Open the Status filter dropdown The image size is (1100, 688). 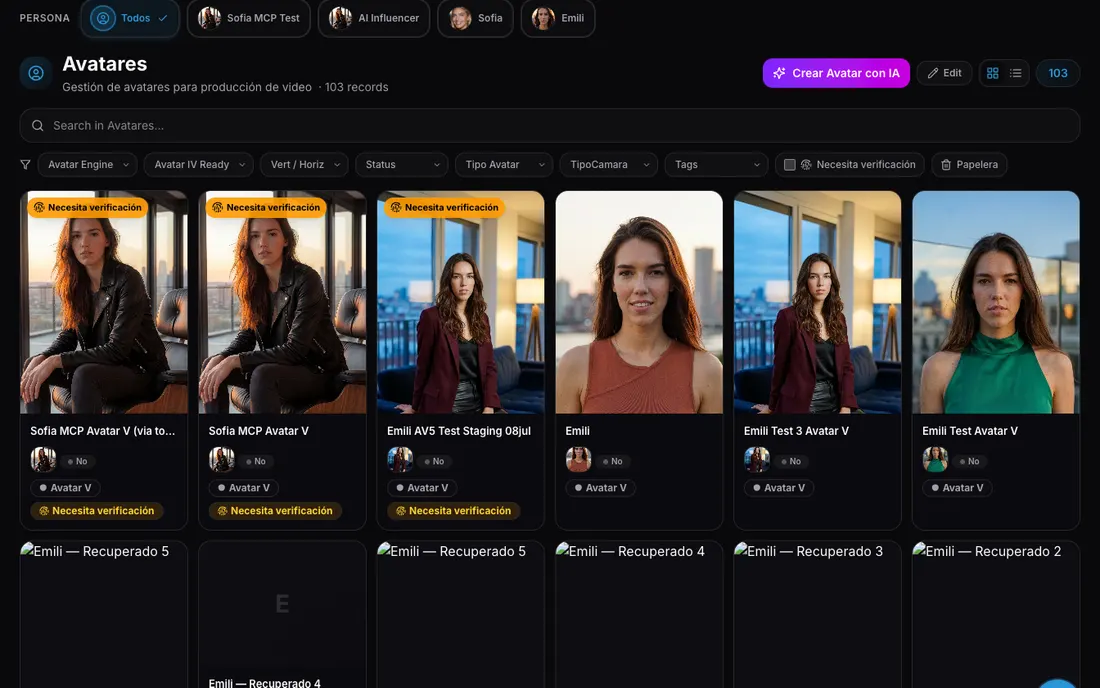(x=402, y=165)
